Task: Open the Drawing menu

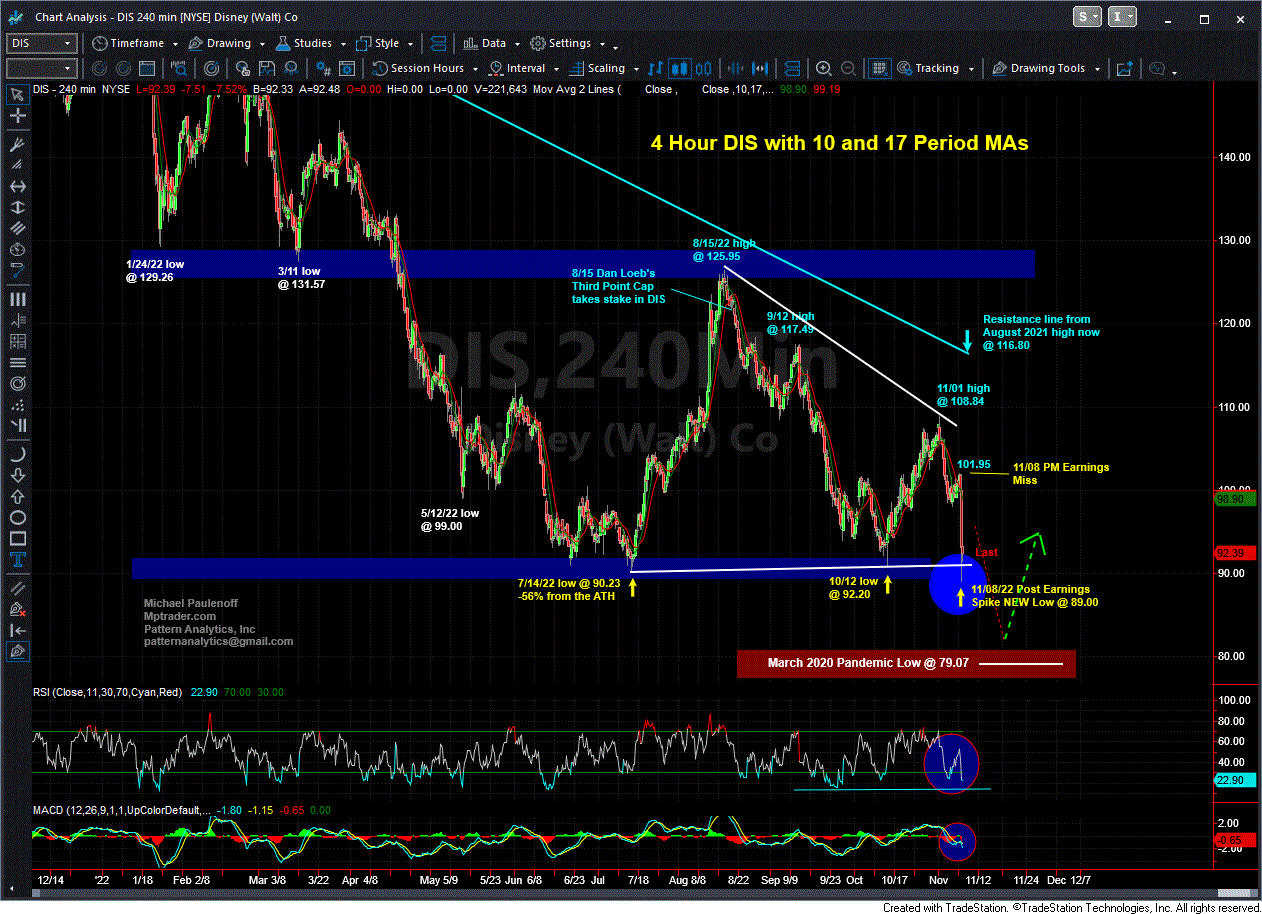Action: [227, 43]
